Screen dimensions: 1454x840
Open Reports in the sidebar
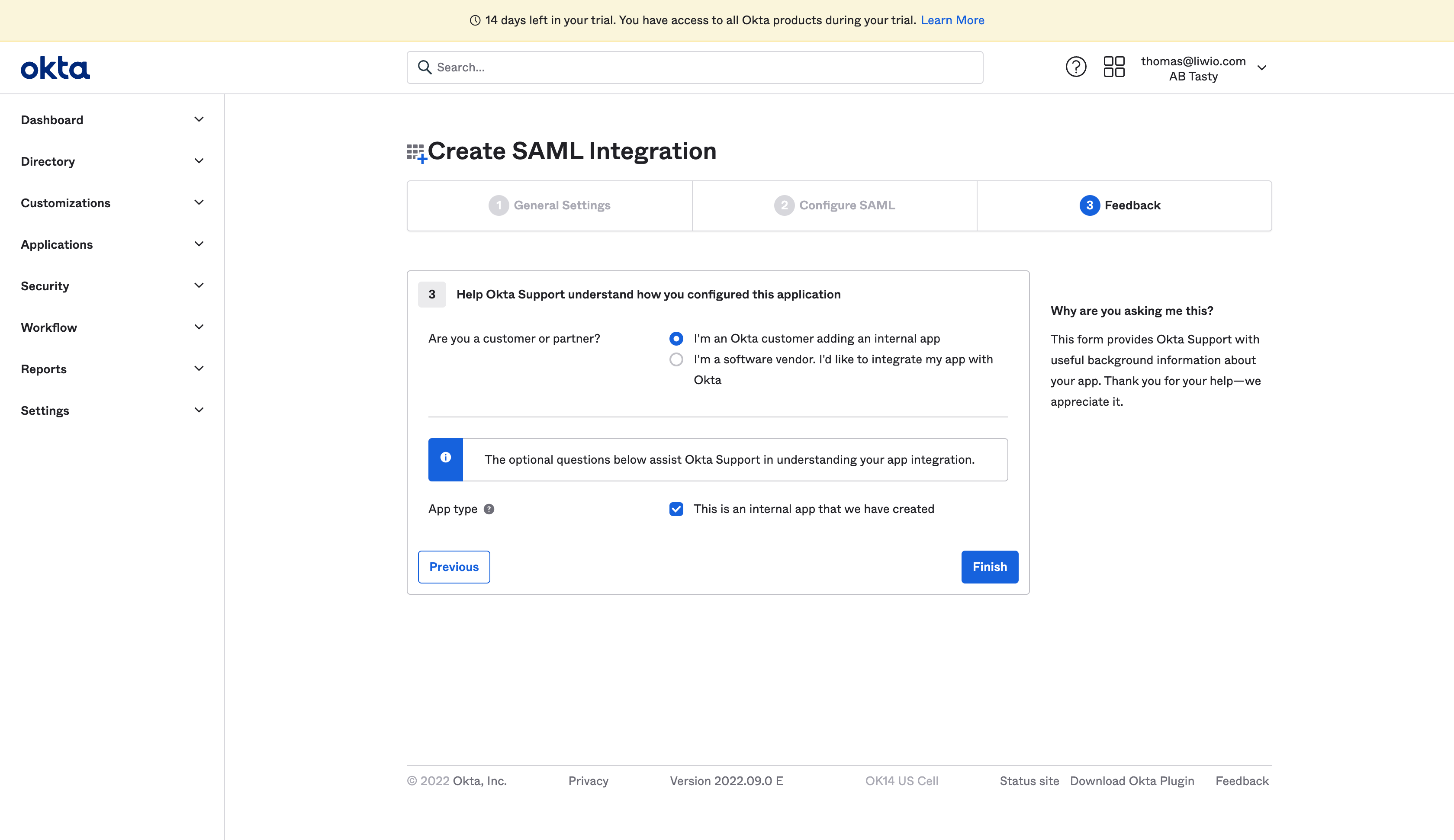(x=43, y=369)
